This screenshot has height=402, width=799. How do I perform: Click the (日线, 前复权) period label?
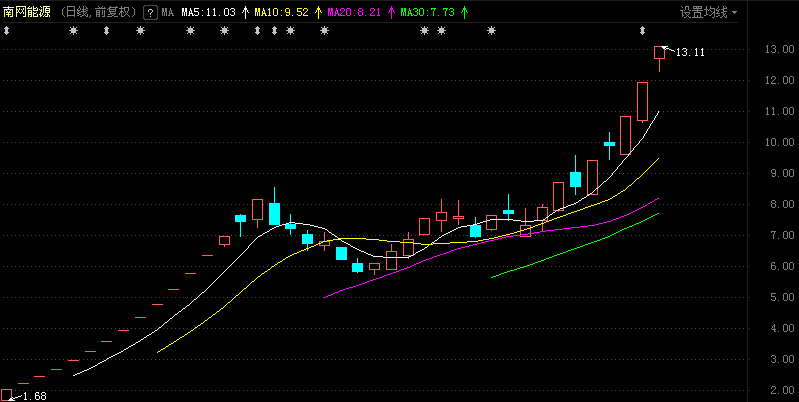(99, 12)
